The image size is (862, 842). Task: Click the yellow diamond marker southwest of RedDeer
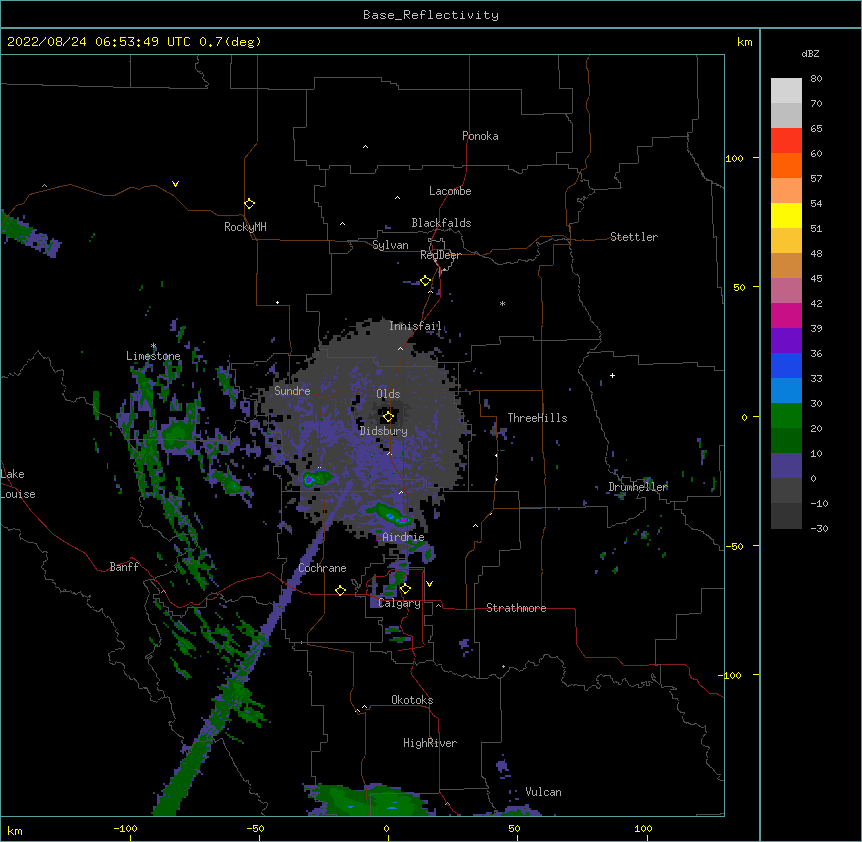425,281
